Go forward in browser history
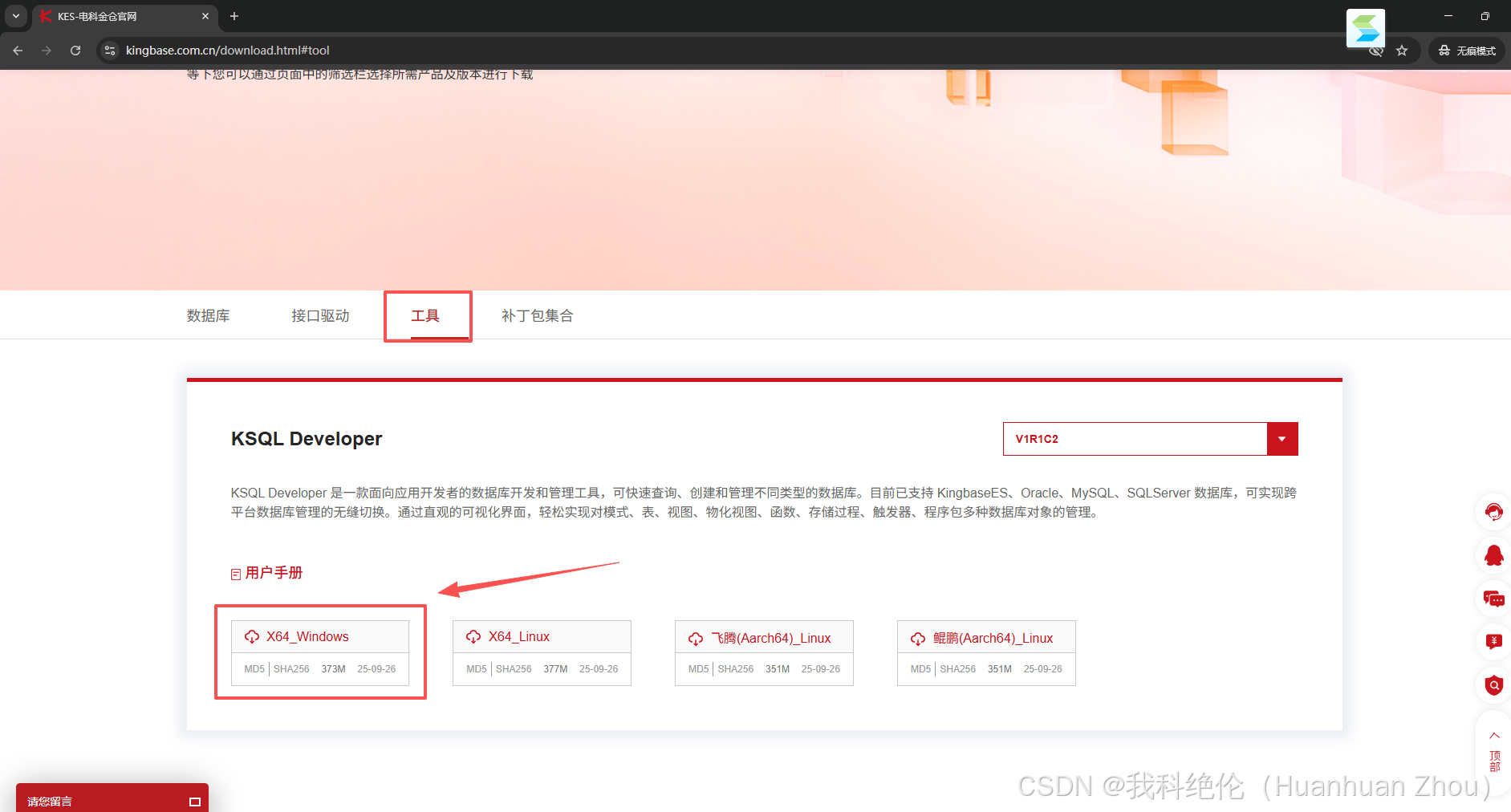This screenshot has width=1511, height=812. [x=47, y=51]
